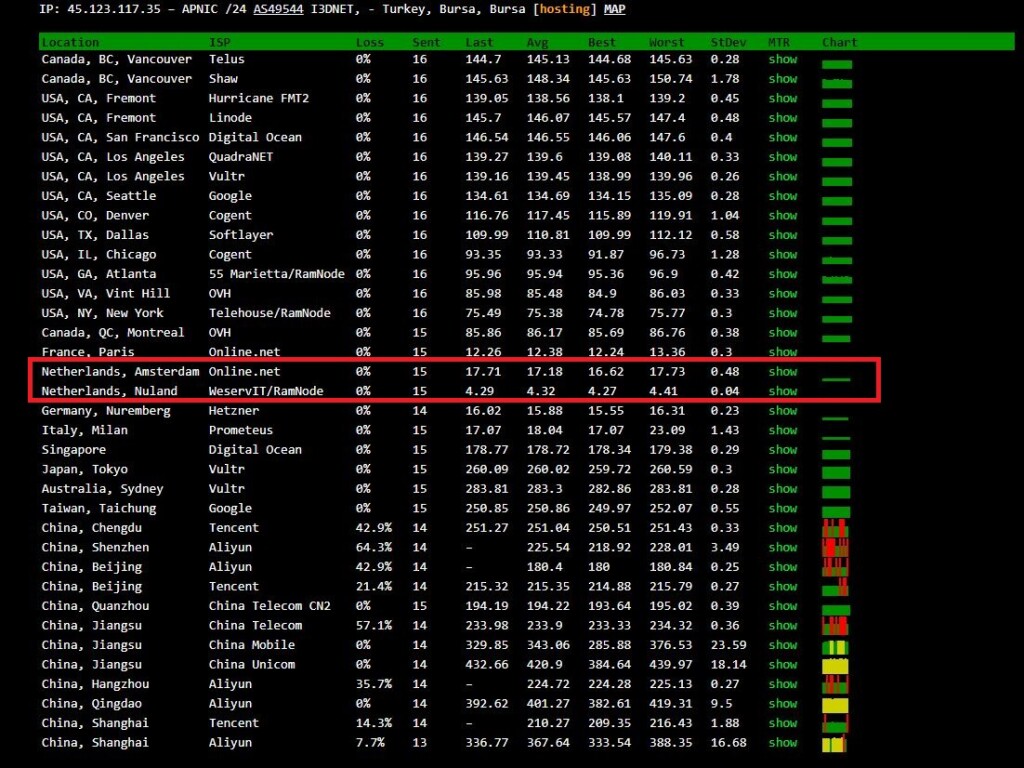Click the green chart for Tokyo Vultr
The height and width of the screenshot is (768, 1024).
836,472
